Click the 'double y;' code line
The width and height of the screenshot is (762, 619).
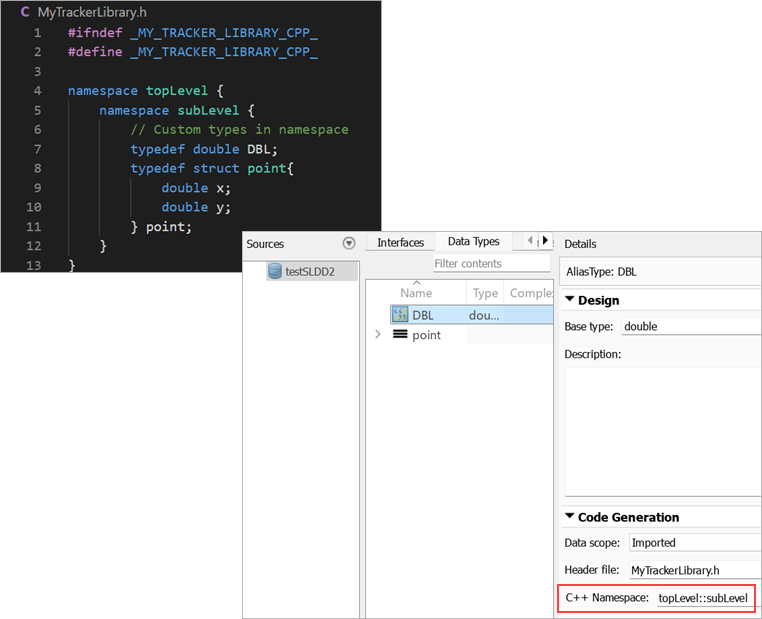click(196, 207)
